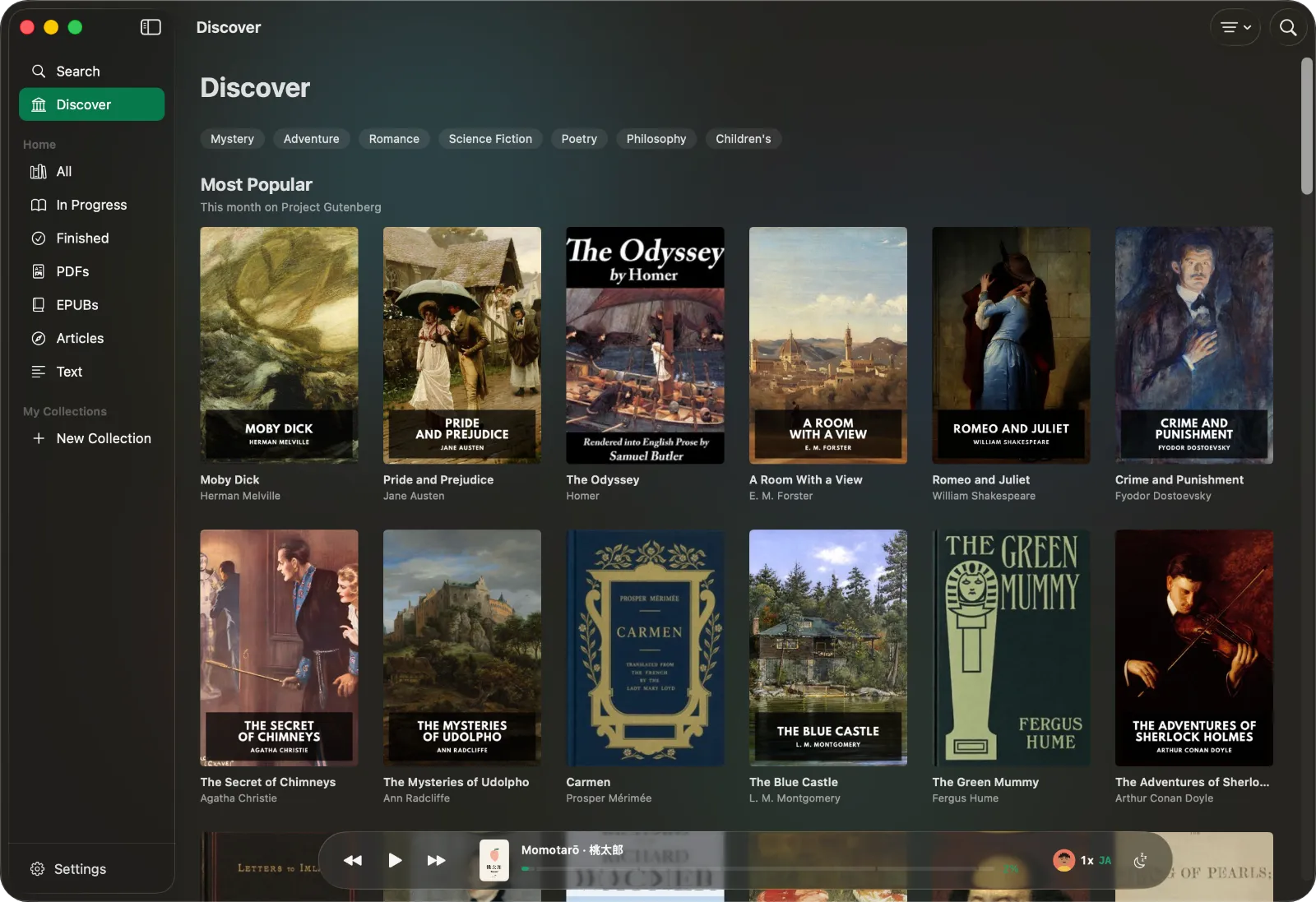
Task: Open the In Progress list
Action: pyautogui.click(x=91, y=205)
